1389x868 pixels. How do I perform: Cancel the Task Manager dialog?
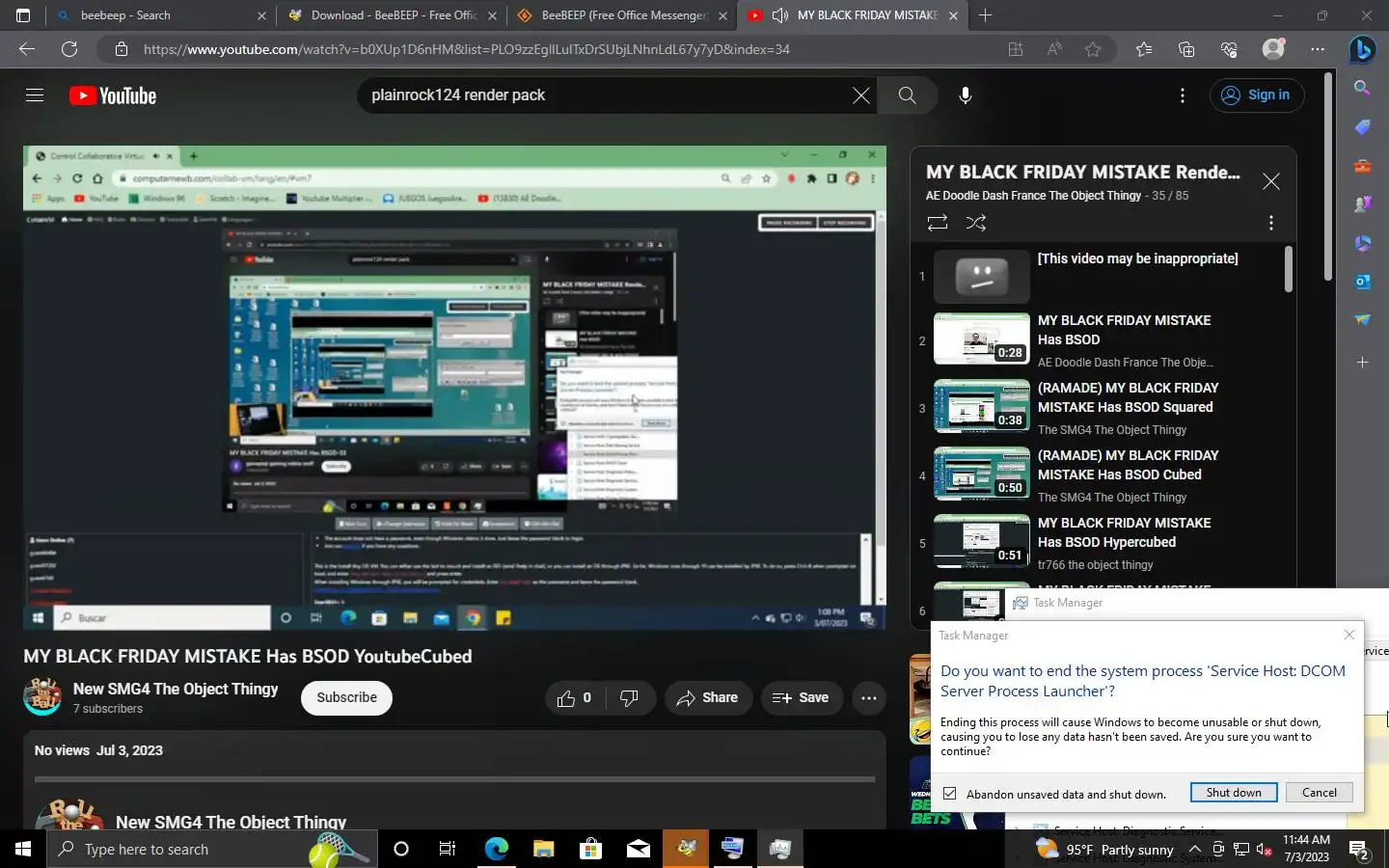(x=1319, y=793)
